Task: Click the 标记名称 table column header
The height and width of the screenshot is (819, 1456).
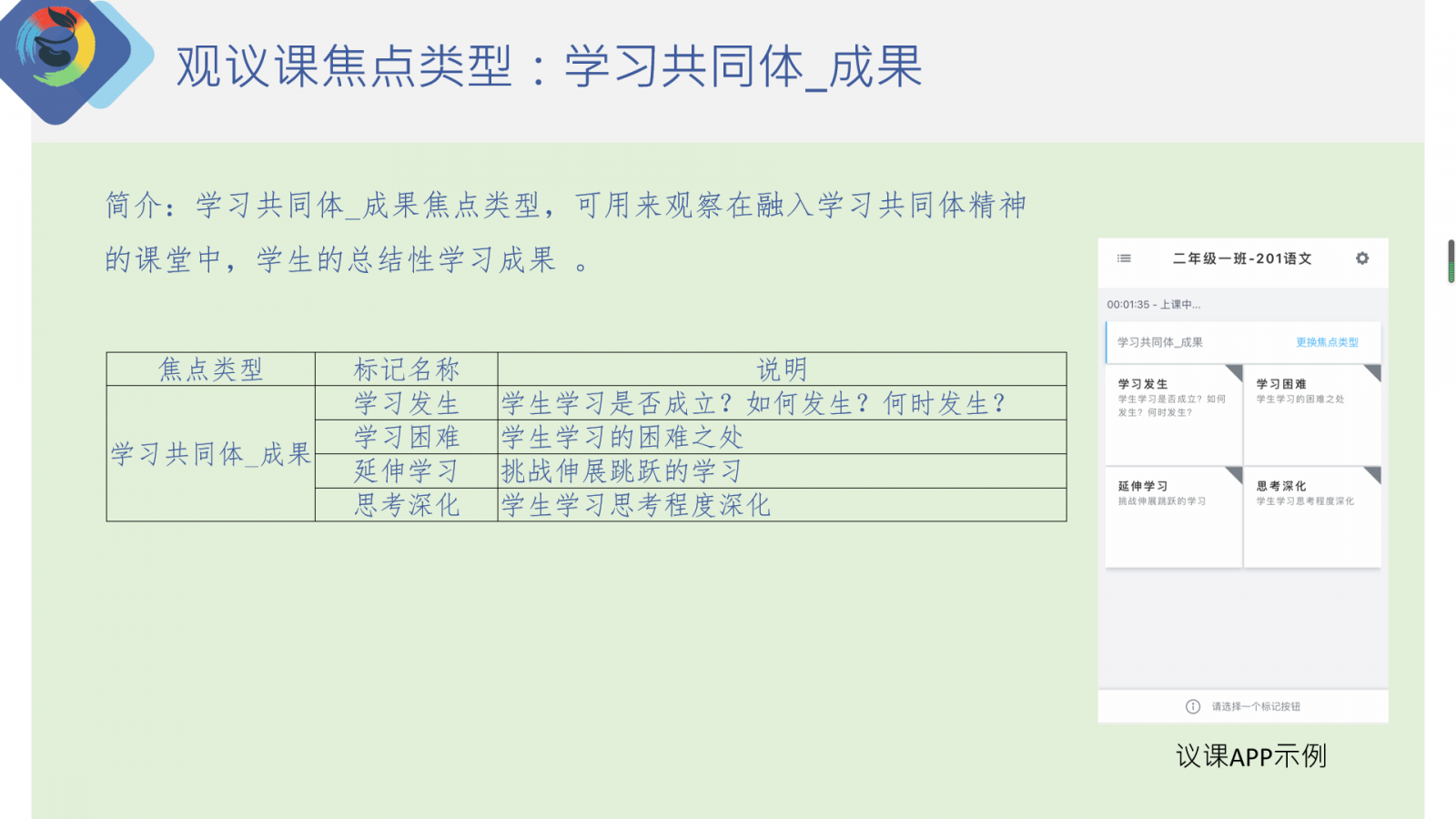Action: click(x=406, y=369)
